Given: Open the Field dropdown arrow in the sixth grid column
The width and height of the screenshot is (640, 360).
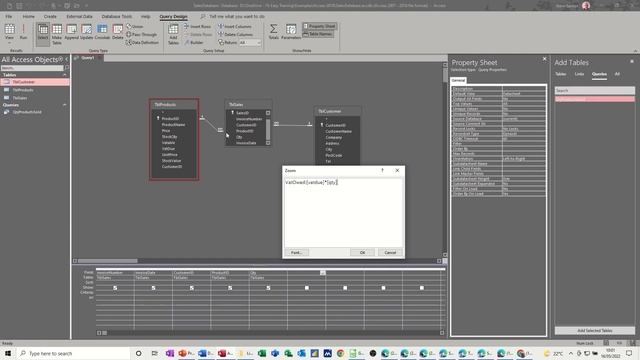Looking at the screenshot, I should tap(322, 272).
